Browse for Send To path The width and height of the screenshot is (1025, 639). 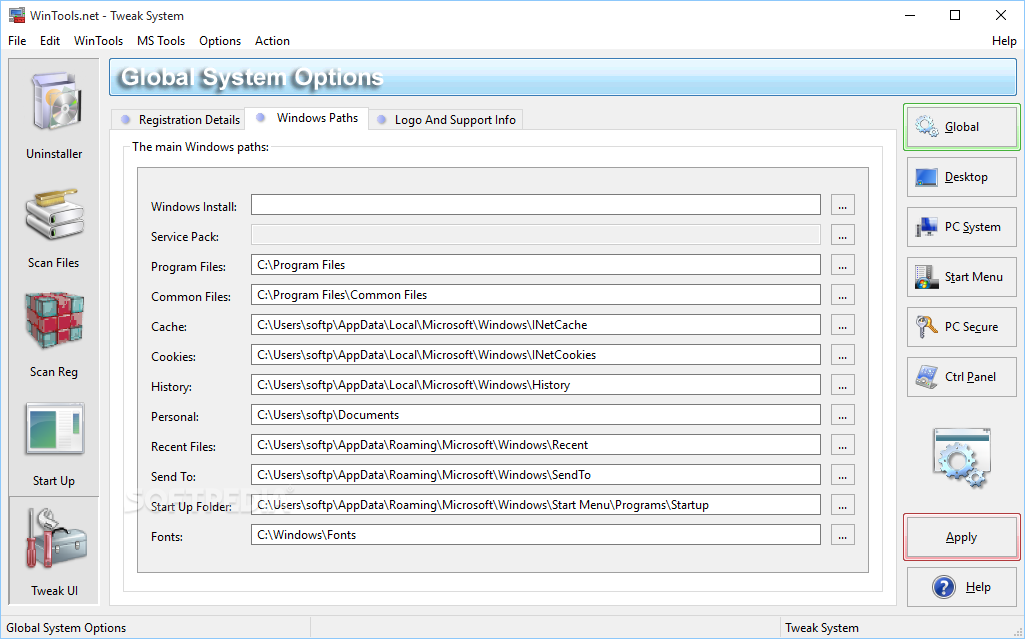pyautogui.click(x=843, y=476)
